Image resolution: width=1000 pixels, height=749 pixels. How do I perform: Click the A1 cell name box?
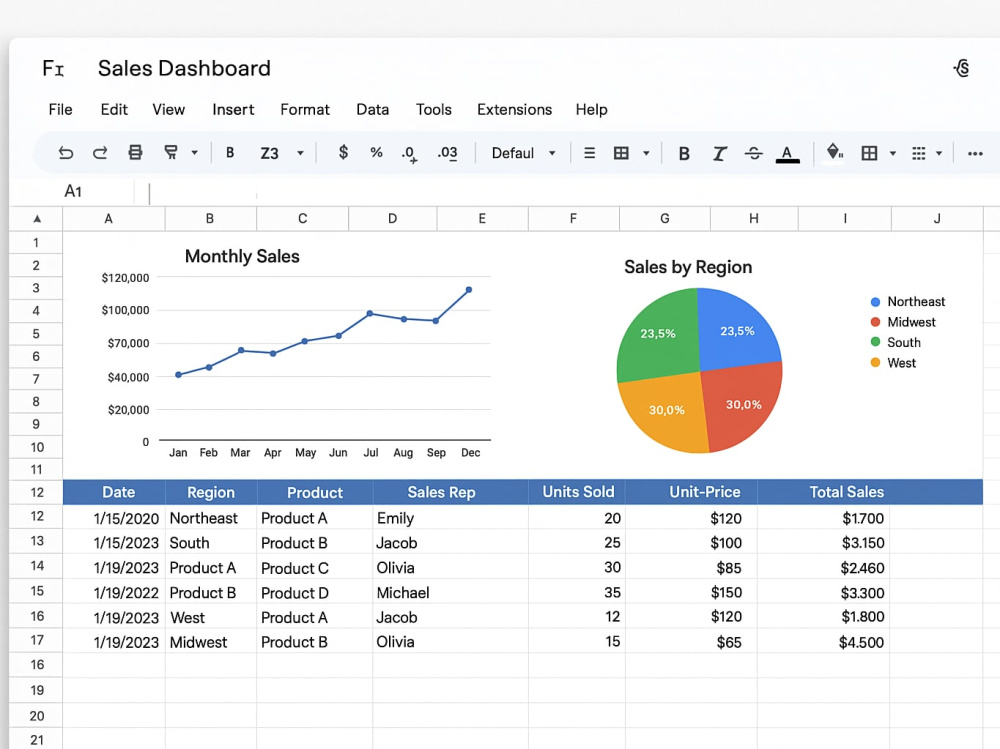[73, 191]
